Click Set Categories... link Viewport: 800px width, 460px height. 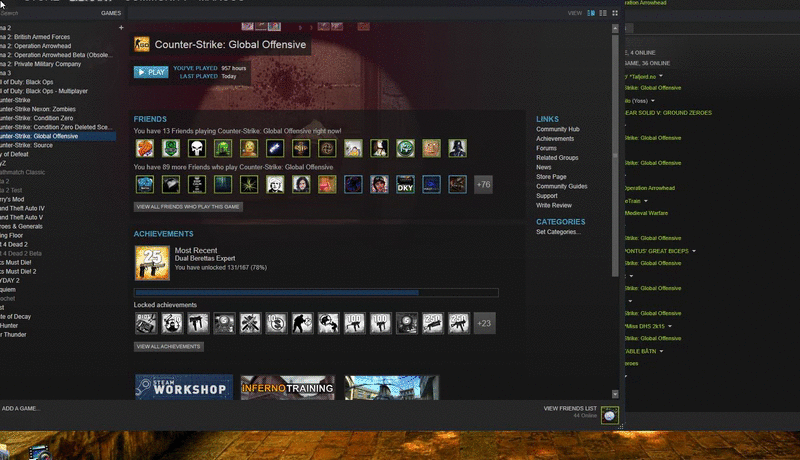558,232
